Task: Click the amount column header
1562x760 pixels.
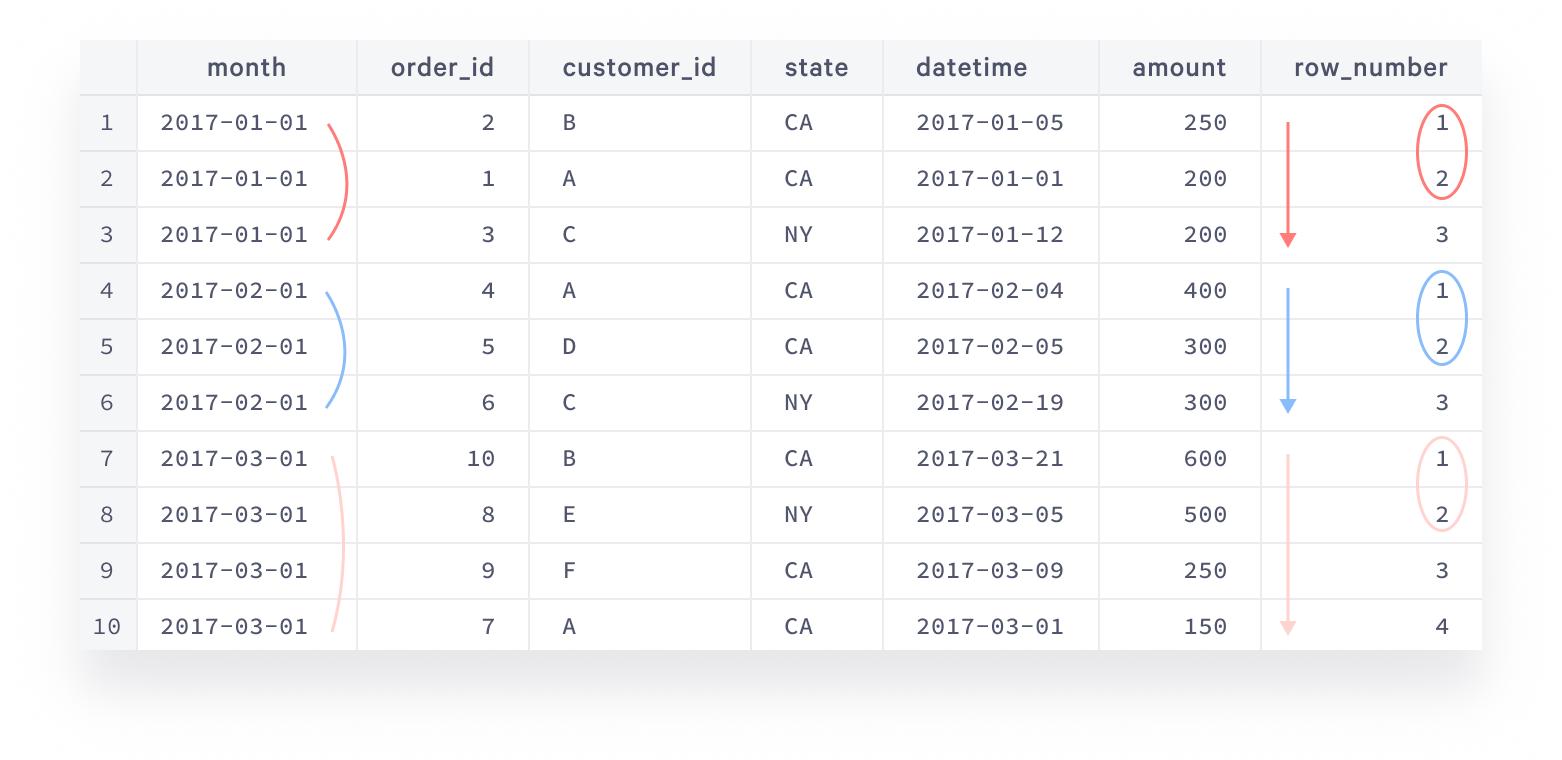Action: click(1179, 68)
